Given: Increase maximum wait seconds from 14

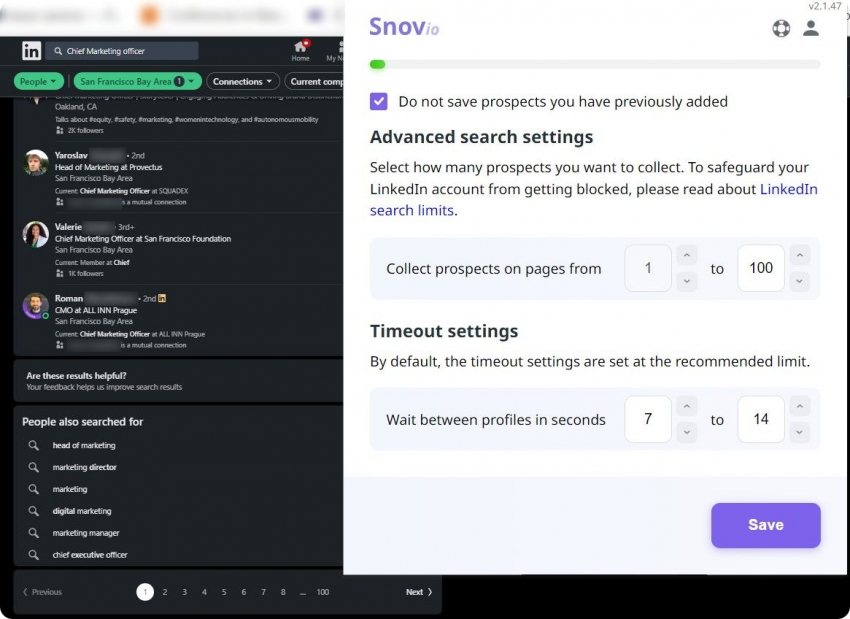Looking at the screenshot, I should [800, 406].
